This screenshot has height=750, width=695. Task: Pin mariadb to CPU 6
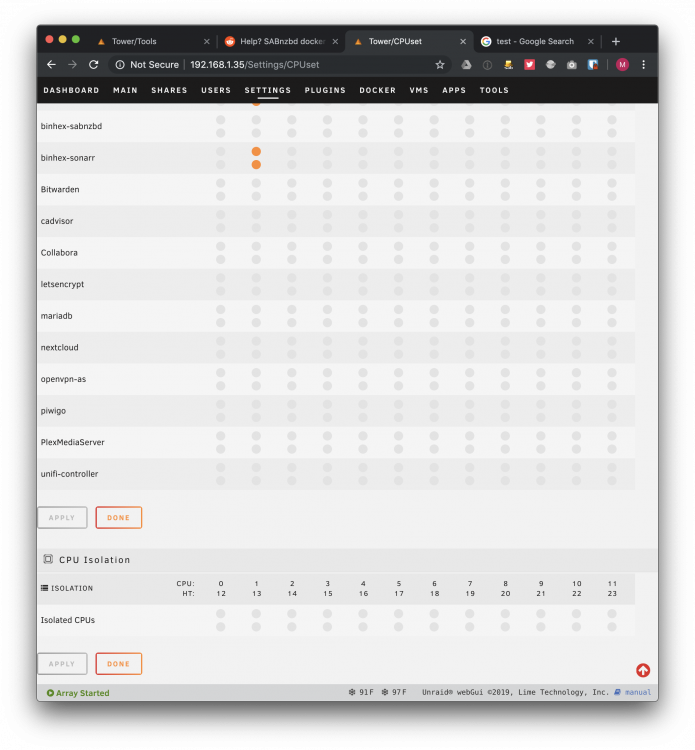[x=434, y=309]
